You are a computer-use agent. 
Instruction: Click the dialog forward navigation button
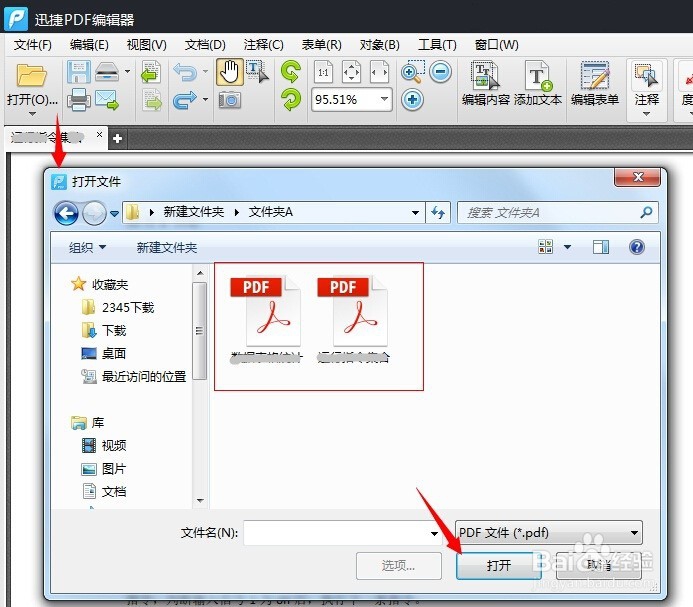(x=94, y=214)
